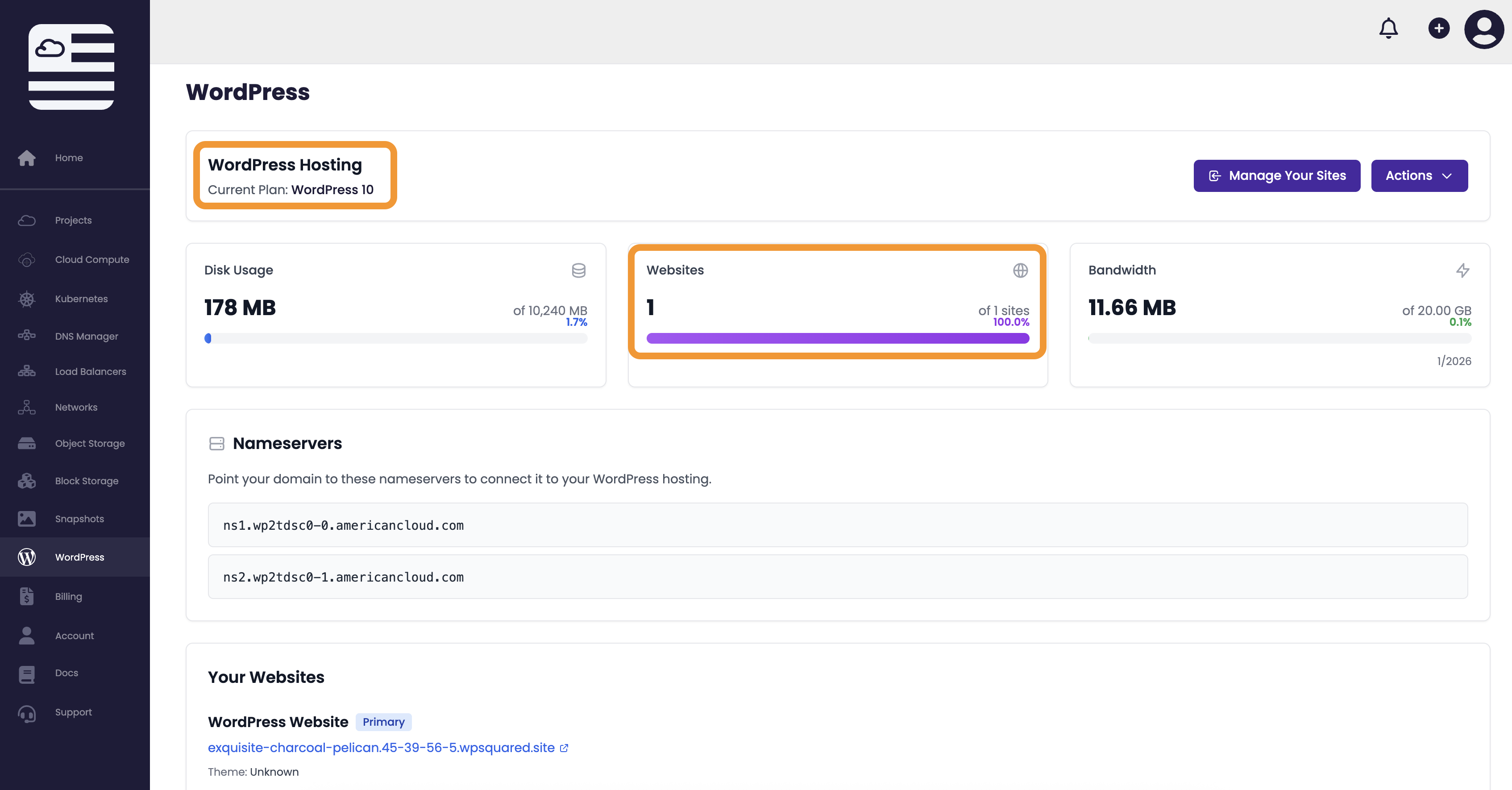
Task: Click the ns1 nameserver address field
Action: coord(837,525)
